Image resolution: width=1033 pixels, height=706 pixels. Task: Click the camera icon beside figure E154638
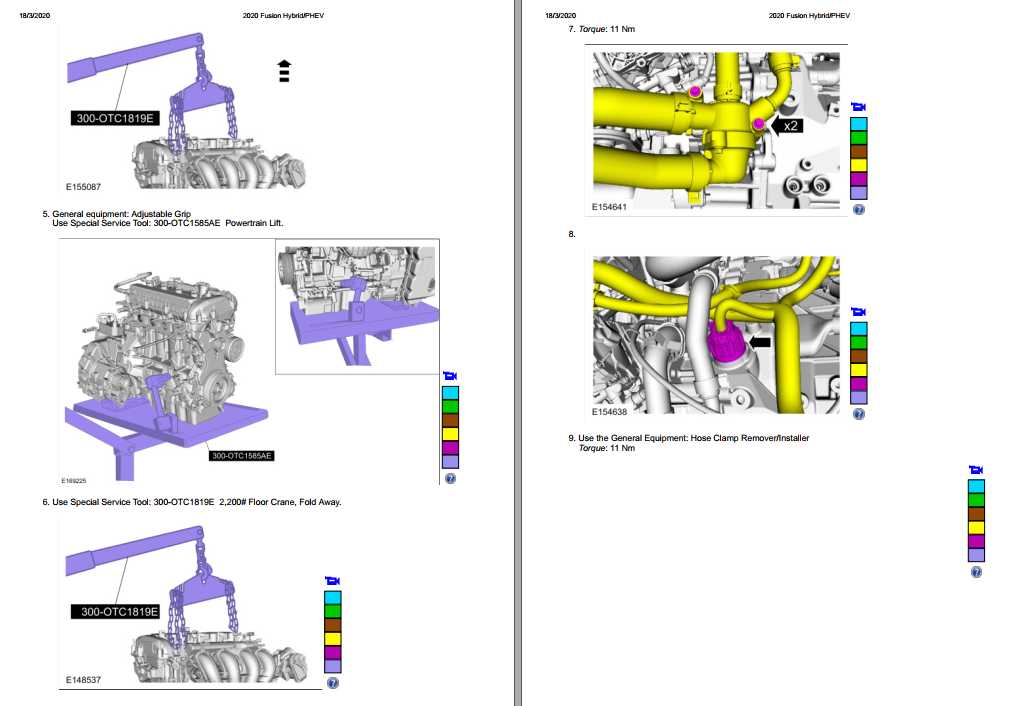[858, 312]
